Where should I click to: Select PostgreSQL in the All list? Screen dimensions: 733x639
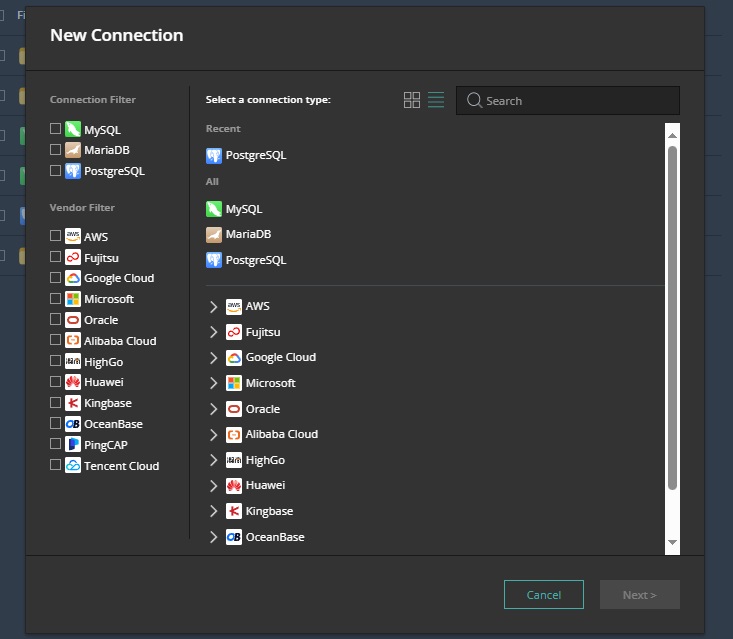tap(256, 260)
